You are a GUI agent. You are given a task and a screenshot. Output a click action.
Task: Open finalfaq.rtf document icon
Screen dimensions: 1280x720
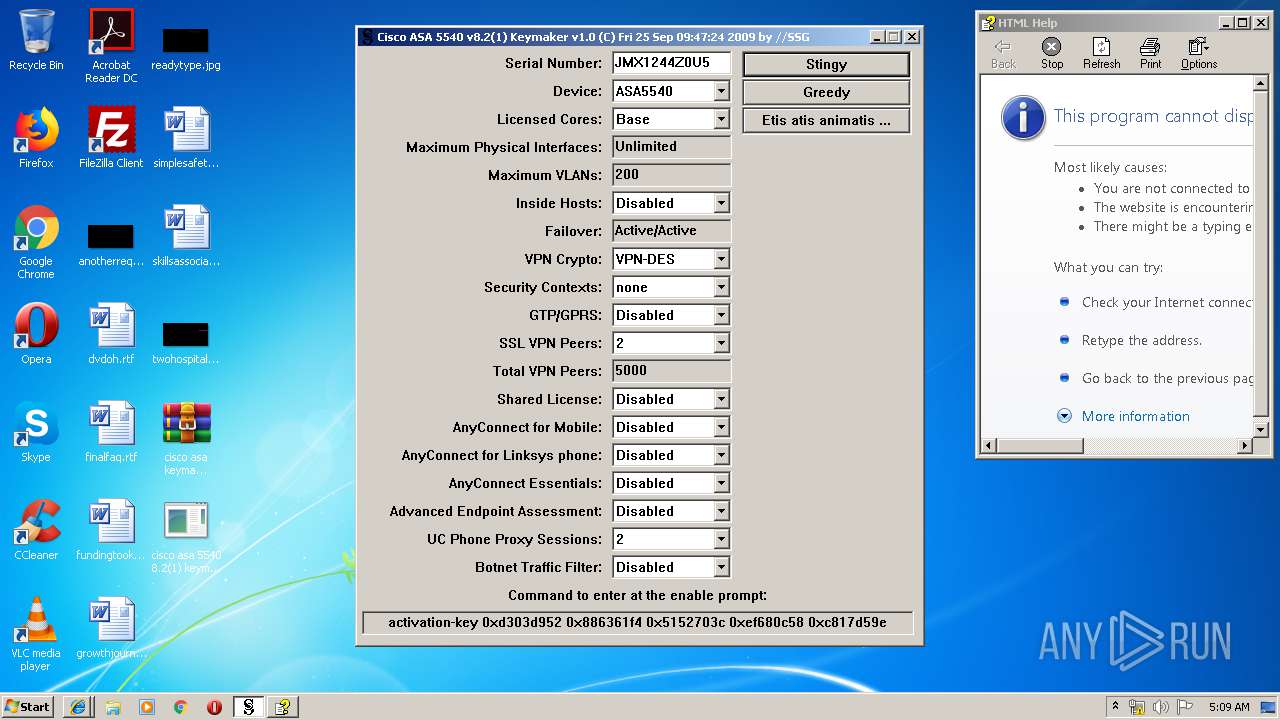click(x=111, y=432)
